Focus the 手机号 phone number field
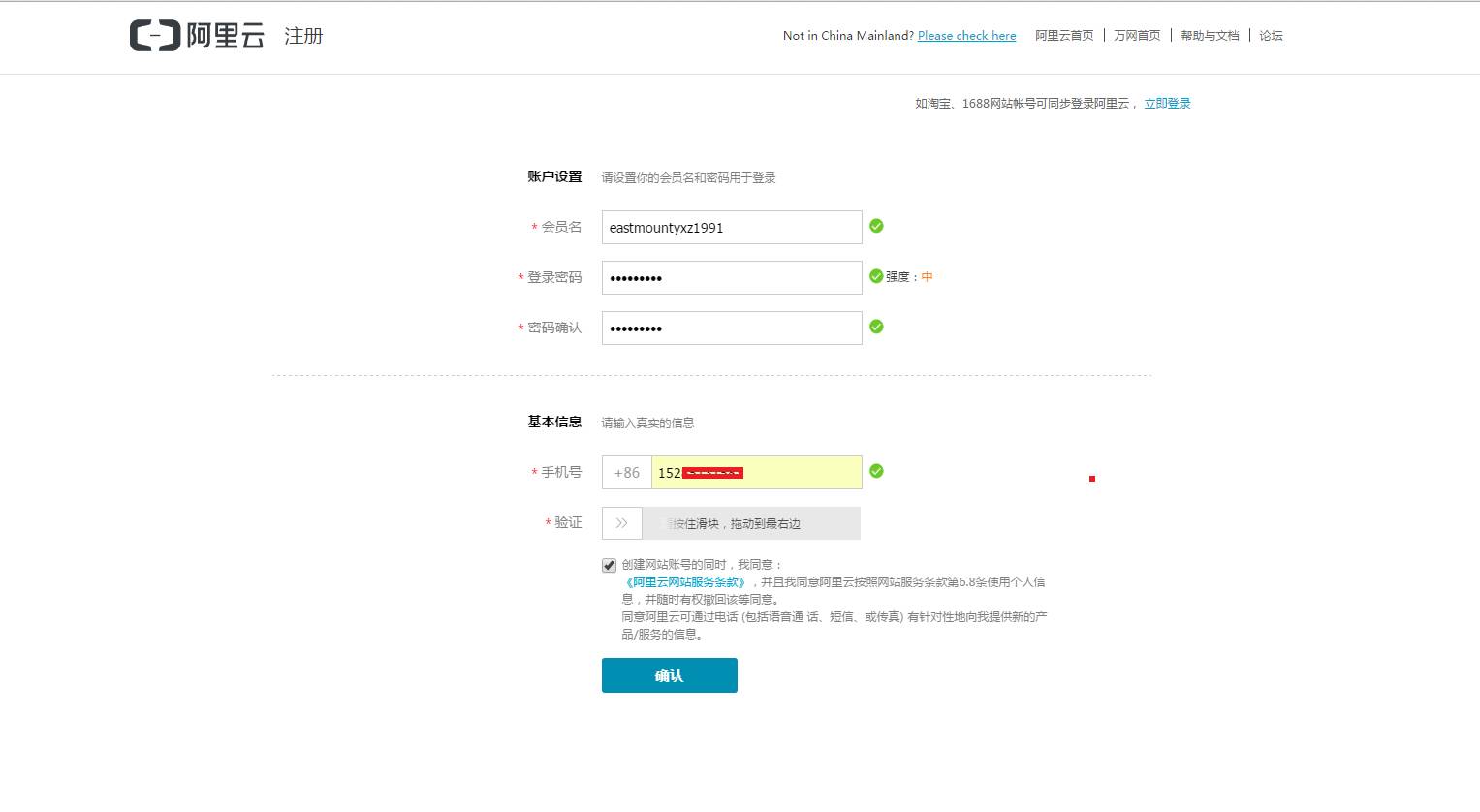1480x812 pixels. click(757, 473)
